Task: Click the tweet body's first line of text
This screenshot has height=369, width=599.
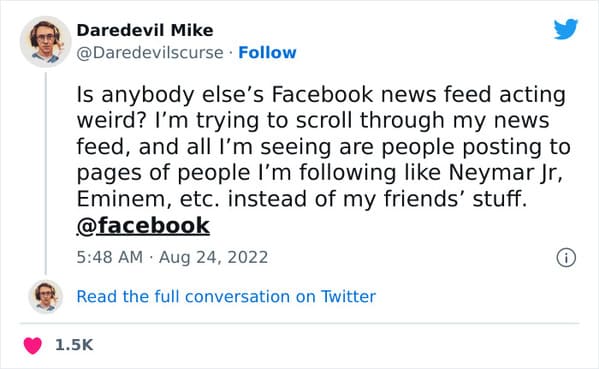Action: [321, 95]
